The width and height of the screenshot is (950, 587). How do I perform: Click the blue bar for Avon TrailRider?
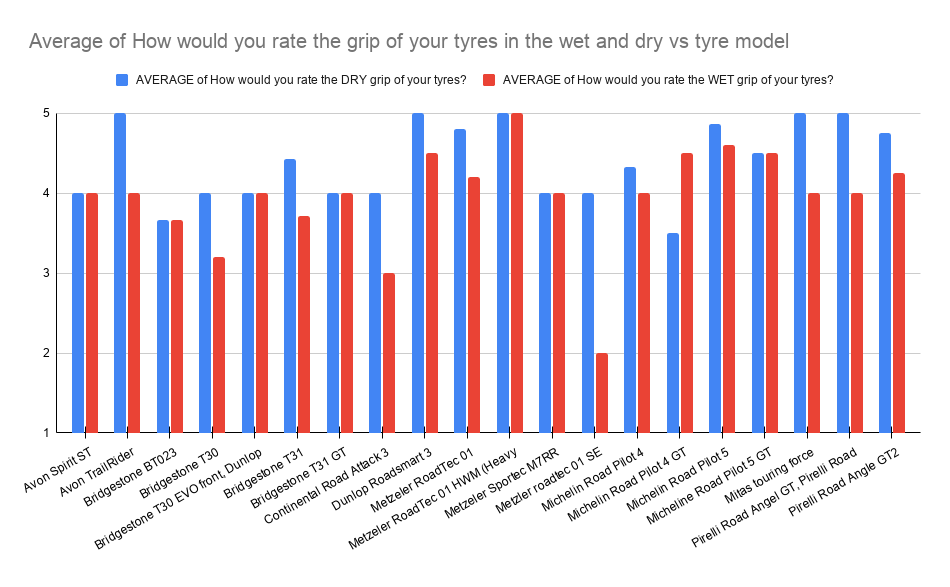[120, 272]
